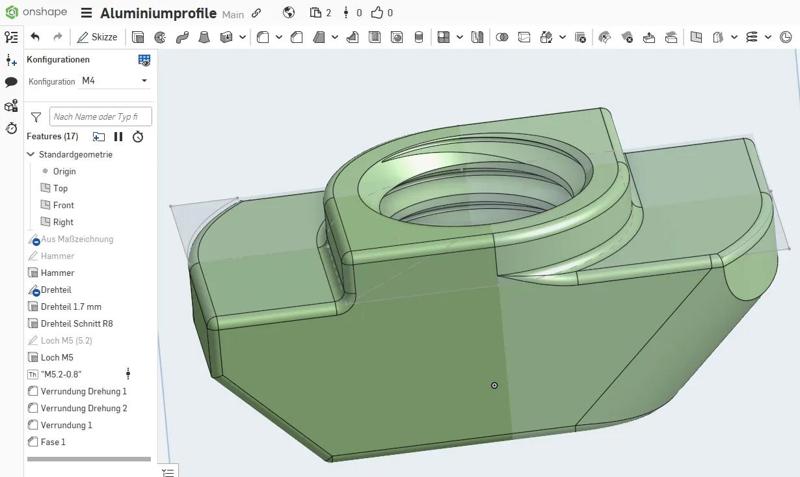Select the Mirror tool
Screen dimensions: 800x477
pyautogui.click(x=477, y=37)
